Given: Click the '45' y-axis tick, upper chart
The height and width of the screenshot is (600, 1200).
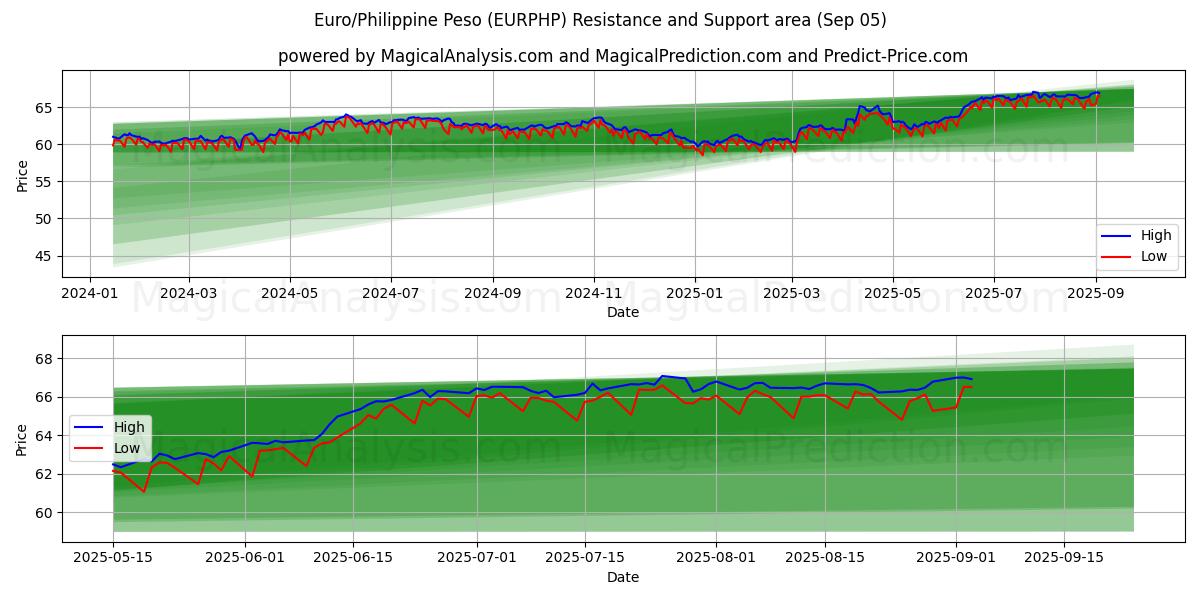Looking at the screenshot, I should tap(46, 256).
